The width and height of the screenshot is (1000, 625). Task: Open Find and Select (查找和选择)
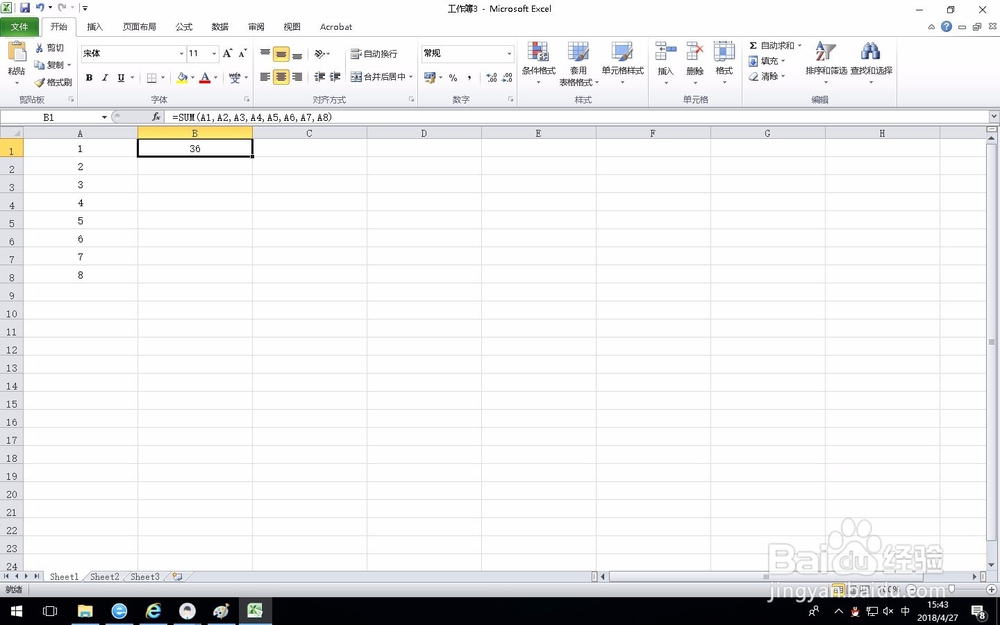tap(871, 62)
